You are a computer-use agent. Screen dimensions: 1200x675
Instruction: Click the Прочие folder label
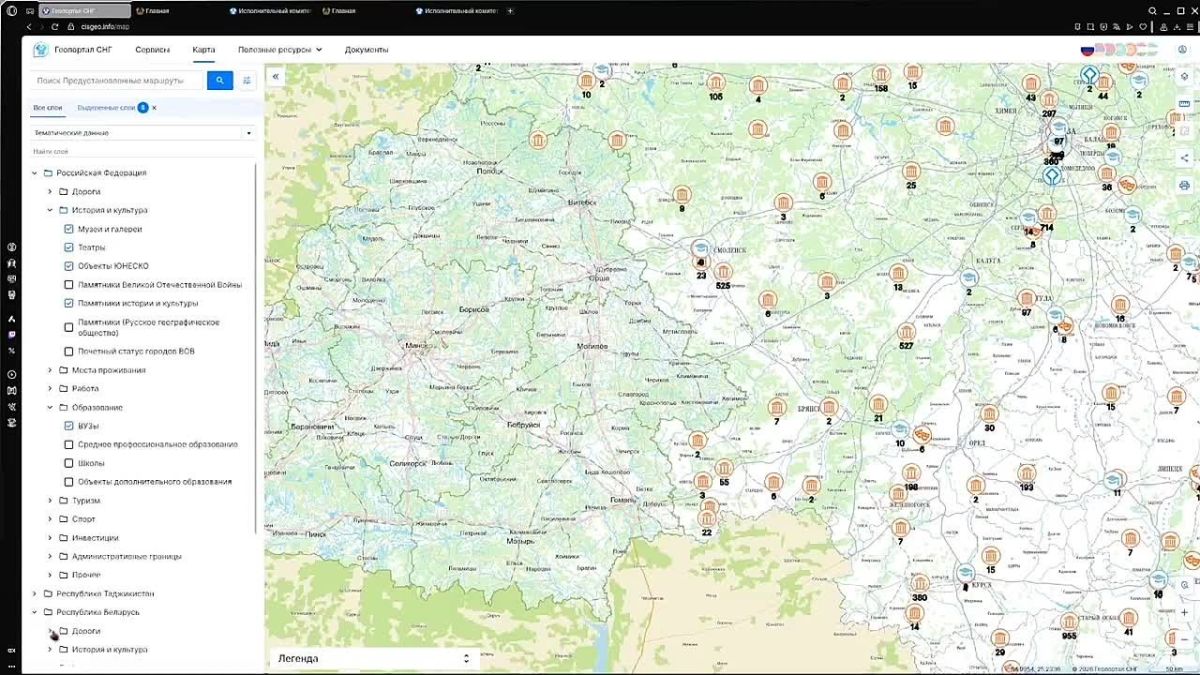point(86,576)
